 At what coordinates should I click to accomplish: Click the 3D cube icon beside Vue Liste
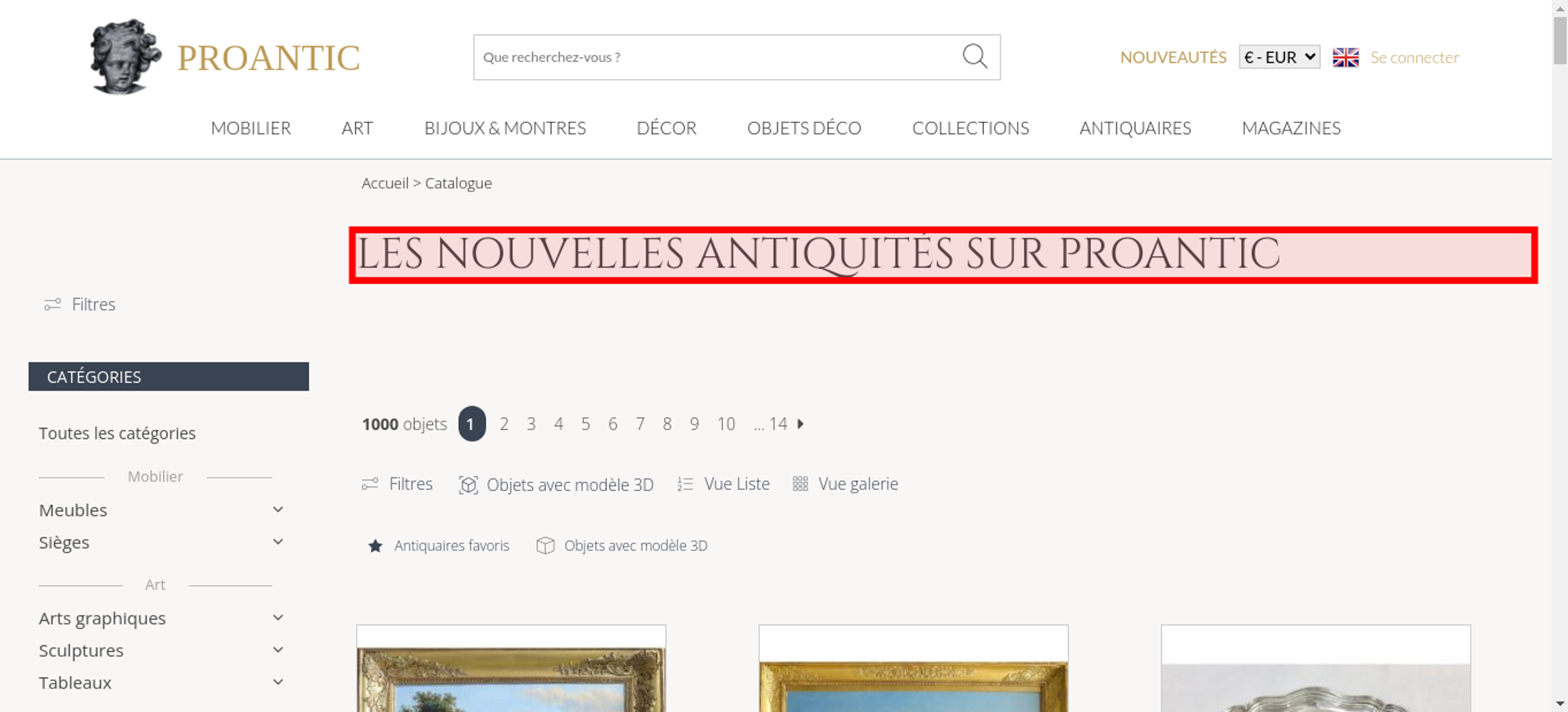coord(468,485)
